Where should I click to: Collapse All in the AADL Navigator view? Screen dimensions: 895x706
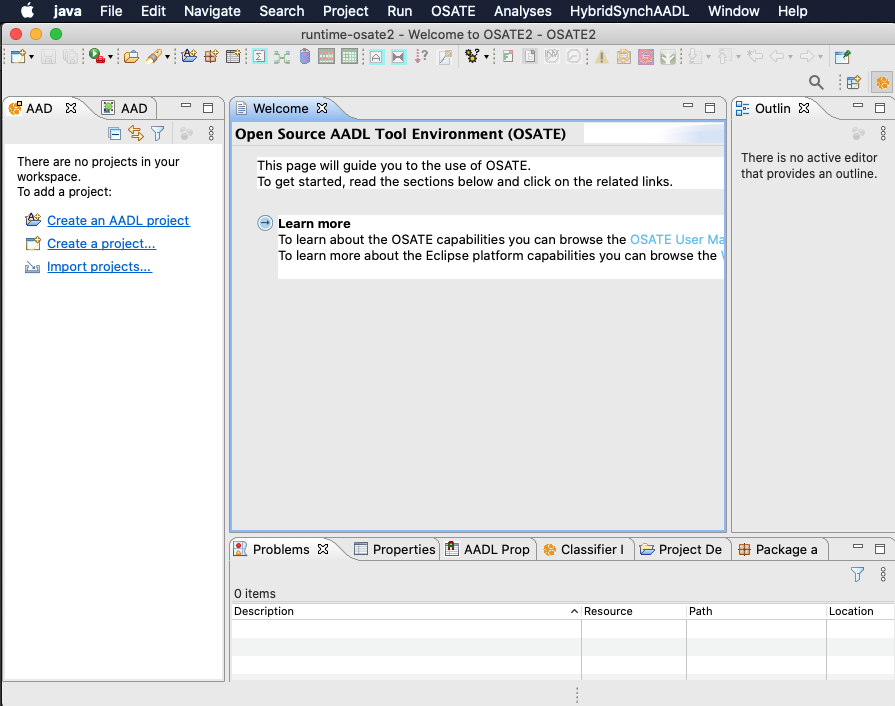pyautogui.click(x=114, y=134)
